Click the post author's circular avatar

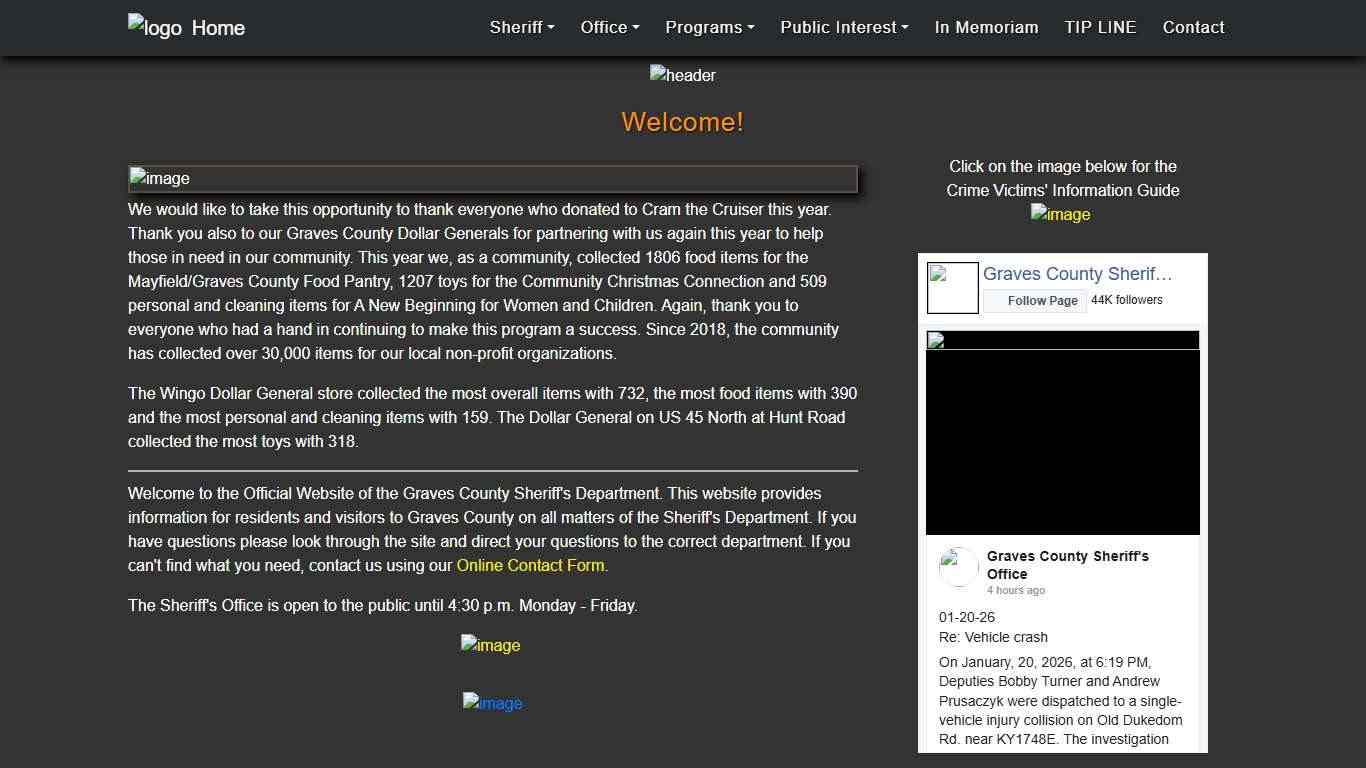957,567
